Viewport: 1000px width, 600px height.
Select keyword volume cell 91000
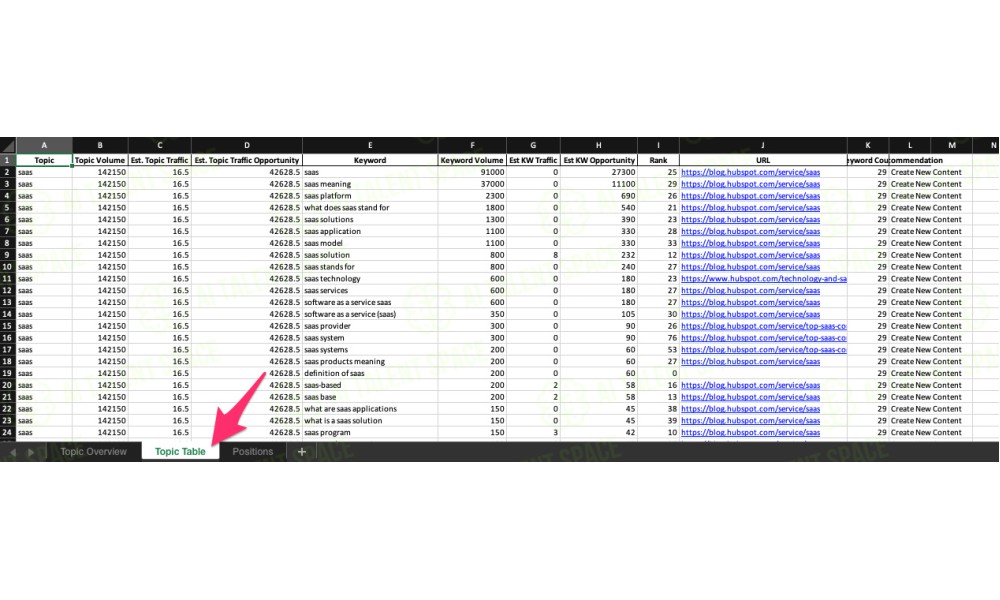(x=472, y=172)
